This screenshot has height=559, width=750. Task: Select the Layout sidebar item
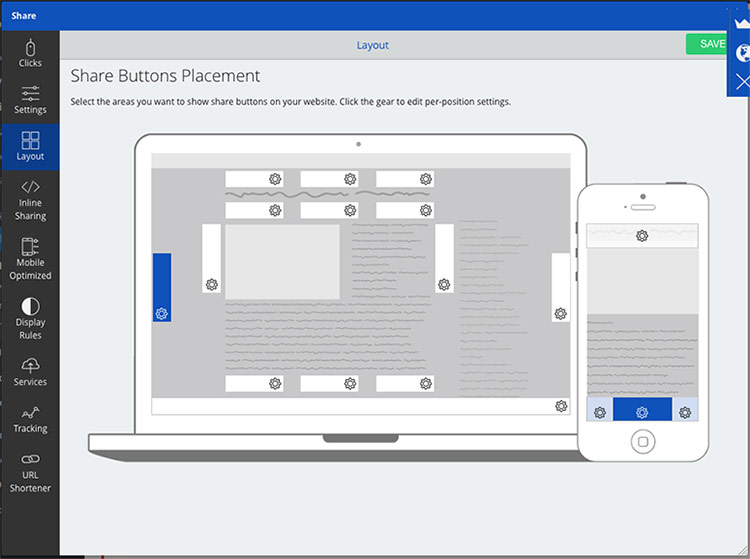pos(30,147)
